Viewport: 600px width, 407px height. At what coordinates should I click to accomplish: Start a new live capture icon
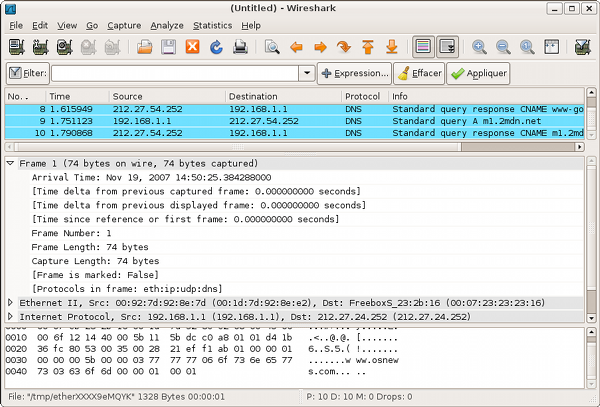tap(65, 47)
